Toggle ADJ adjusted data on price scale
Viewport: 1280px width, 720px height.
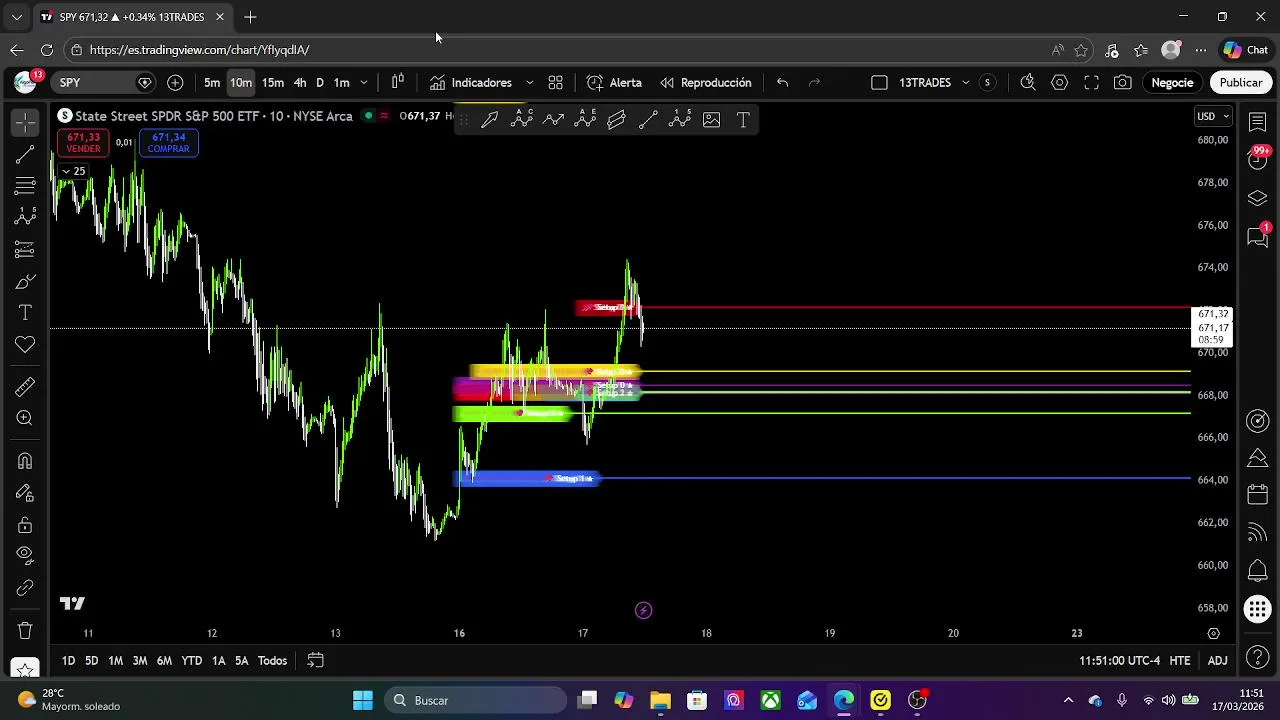(x=1217, y=660)
